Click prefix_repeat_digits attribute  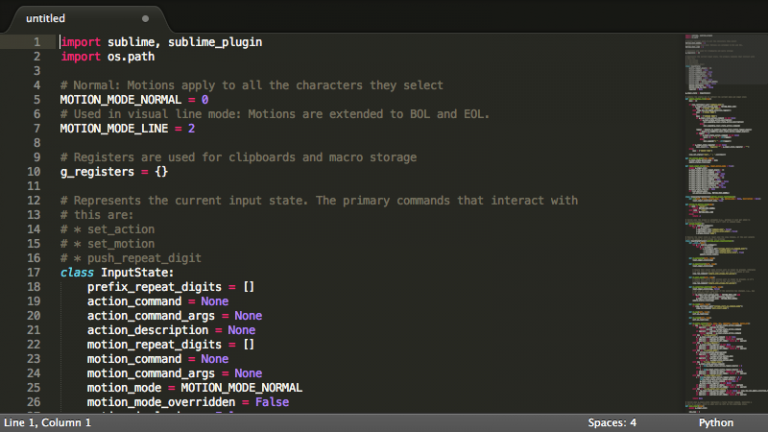[154, 287]
